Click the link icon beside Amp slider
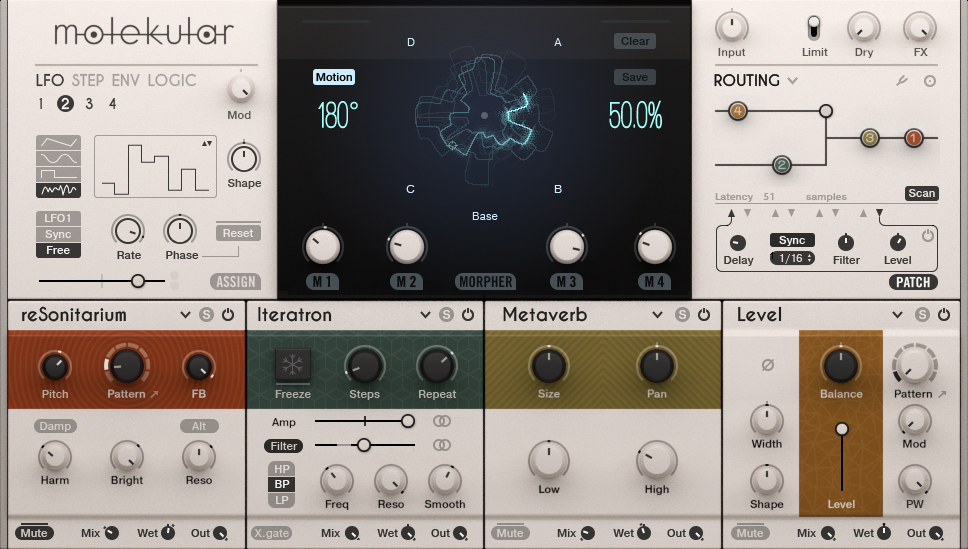Screen dimensions: 968x549 [441, 422]
